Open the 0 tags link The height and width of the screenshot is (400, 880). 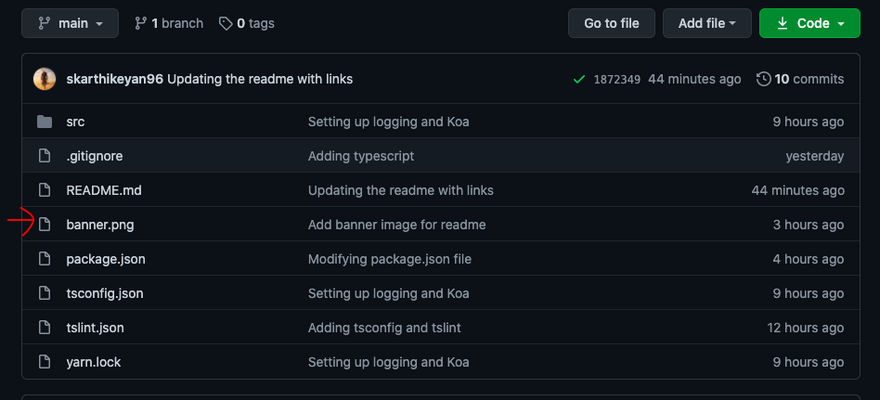click(x=246, y=23)
